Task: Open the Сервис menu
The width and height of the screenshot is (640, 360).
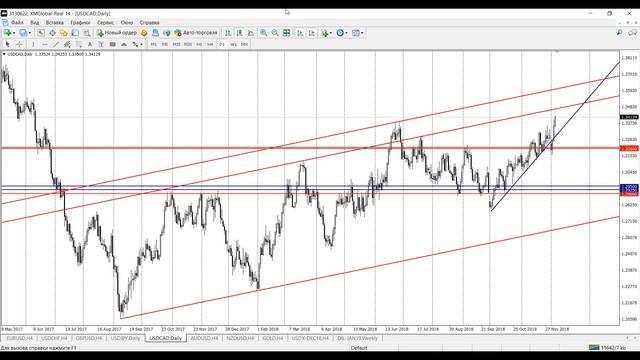Action: coord(105,22)
